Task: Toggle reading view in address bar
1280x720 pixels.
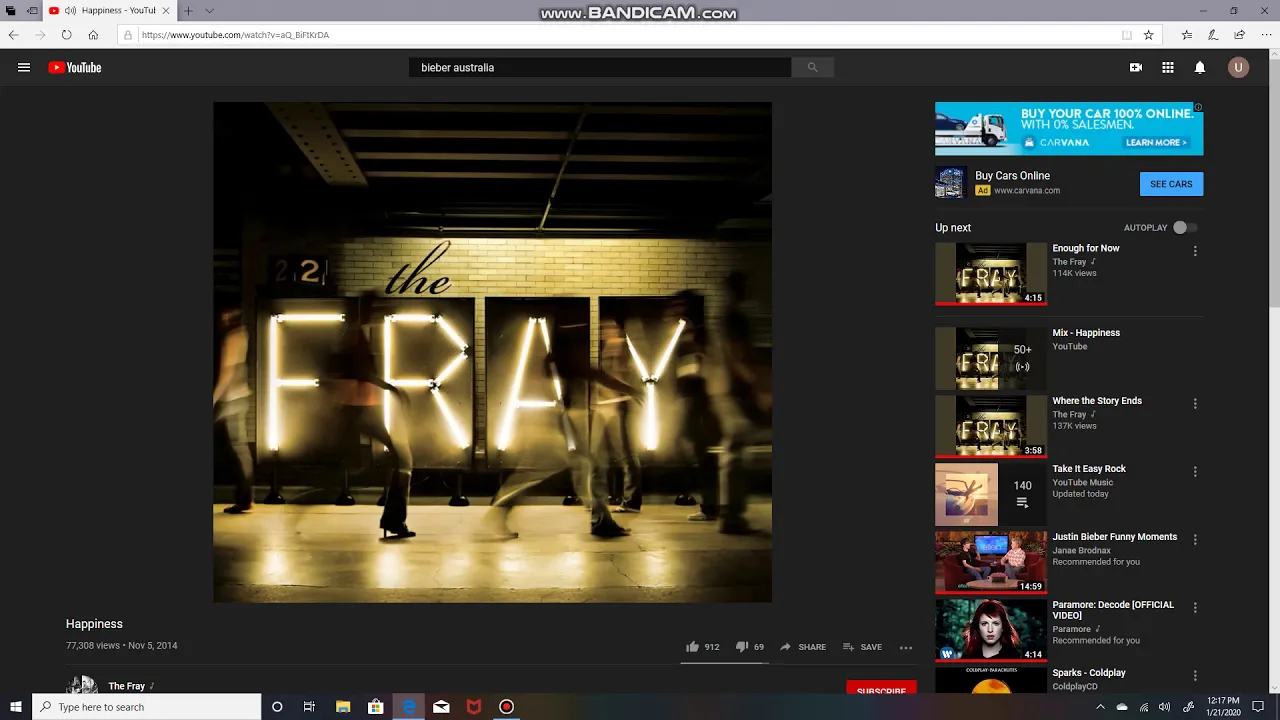Action: click(x=1127, y=35)
